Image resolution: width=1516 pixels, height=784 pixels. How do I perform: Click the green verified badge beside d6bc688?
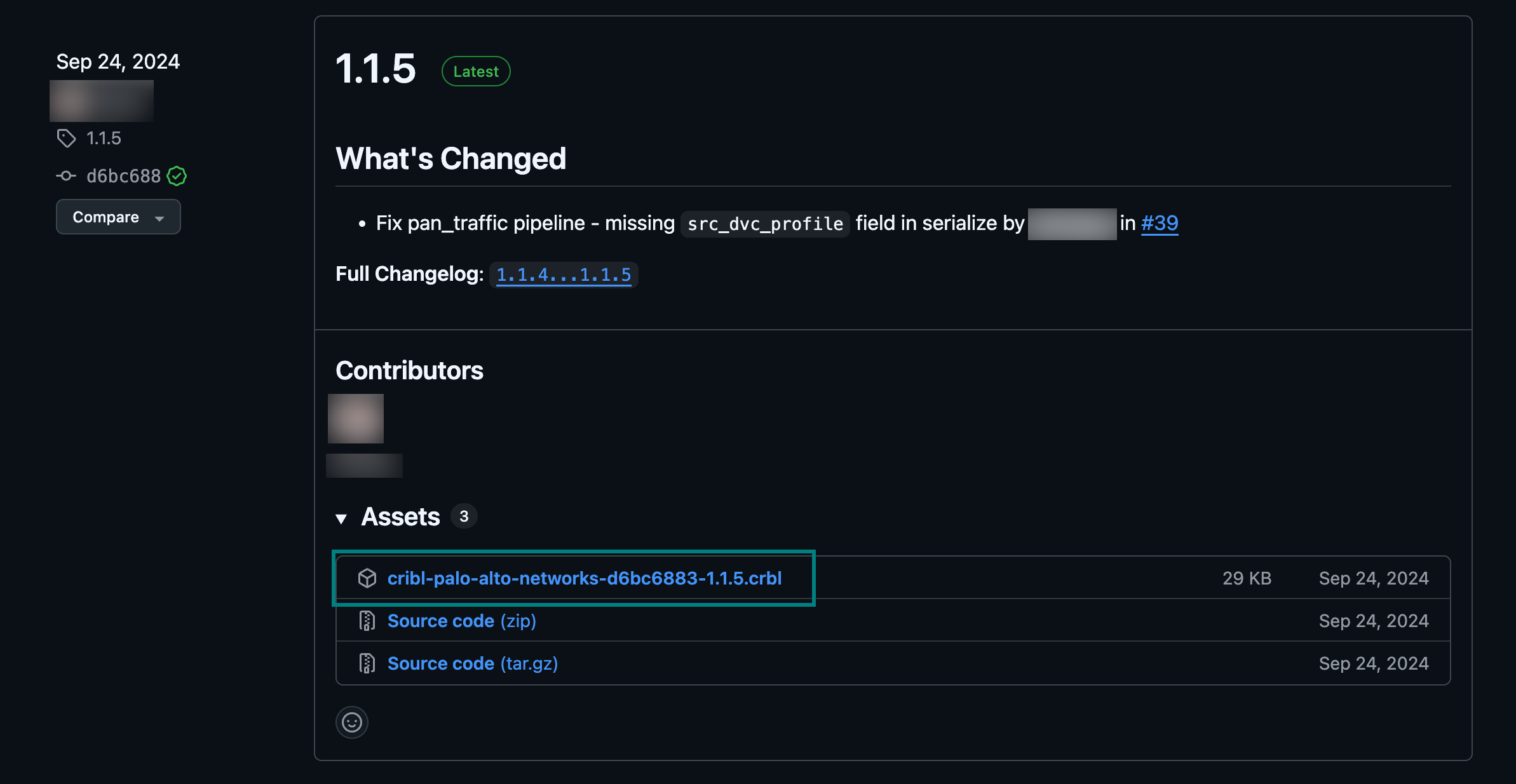tap(177, 175)
